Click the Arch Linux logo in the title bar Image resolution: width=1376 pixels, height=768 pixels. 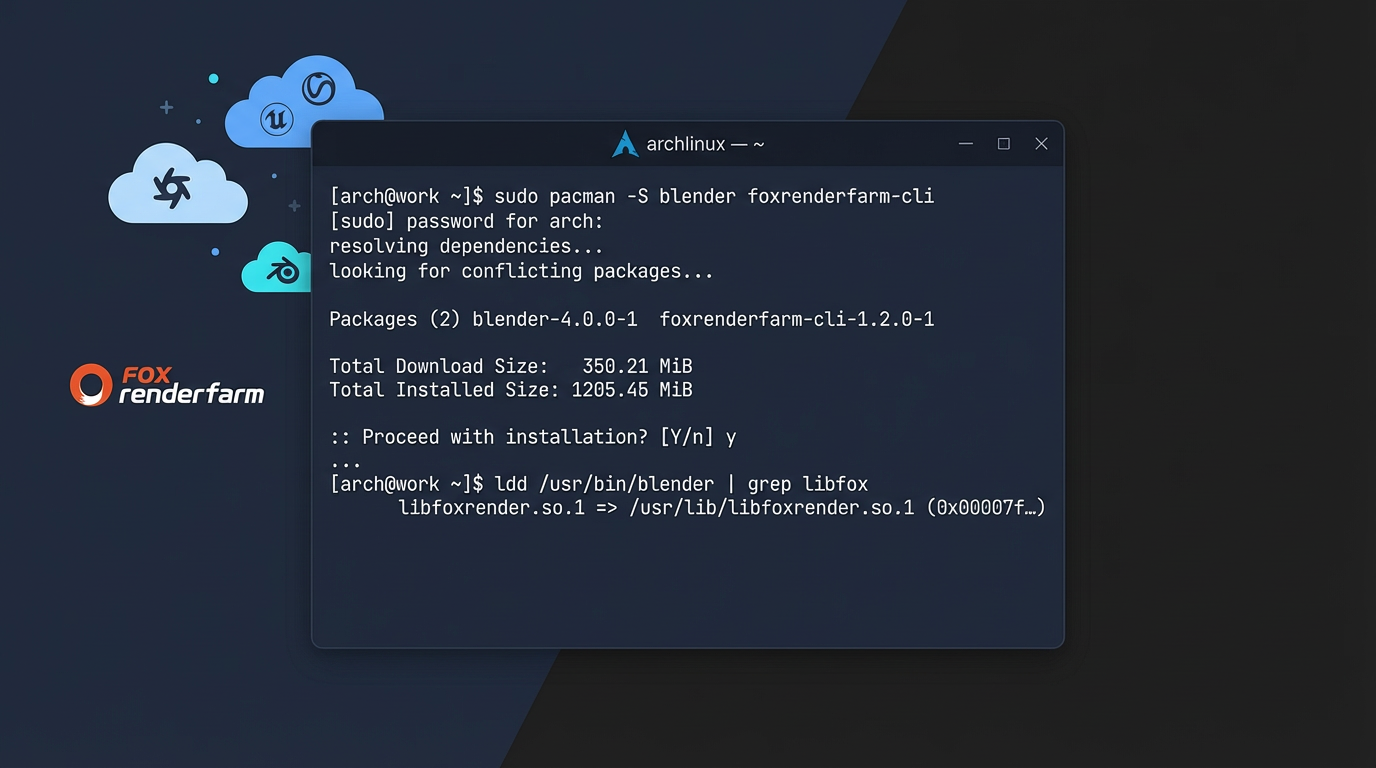pos(625,144)
